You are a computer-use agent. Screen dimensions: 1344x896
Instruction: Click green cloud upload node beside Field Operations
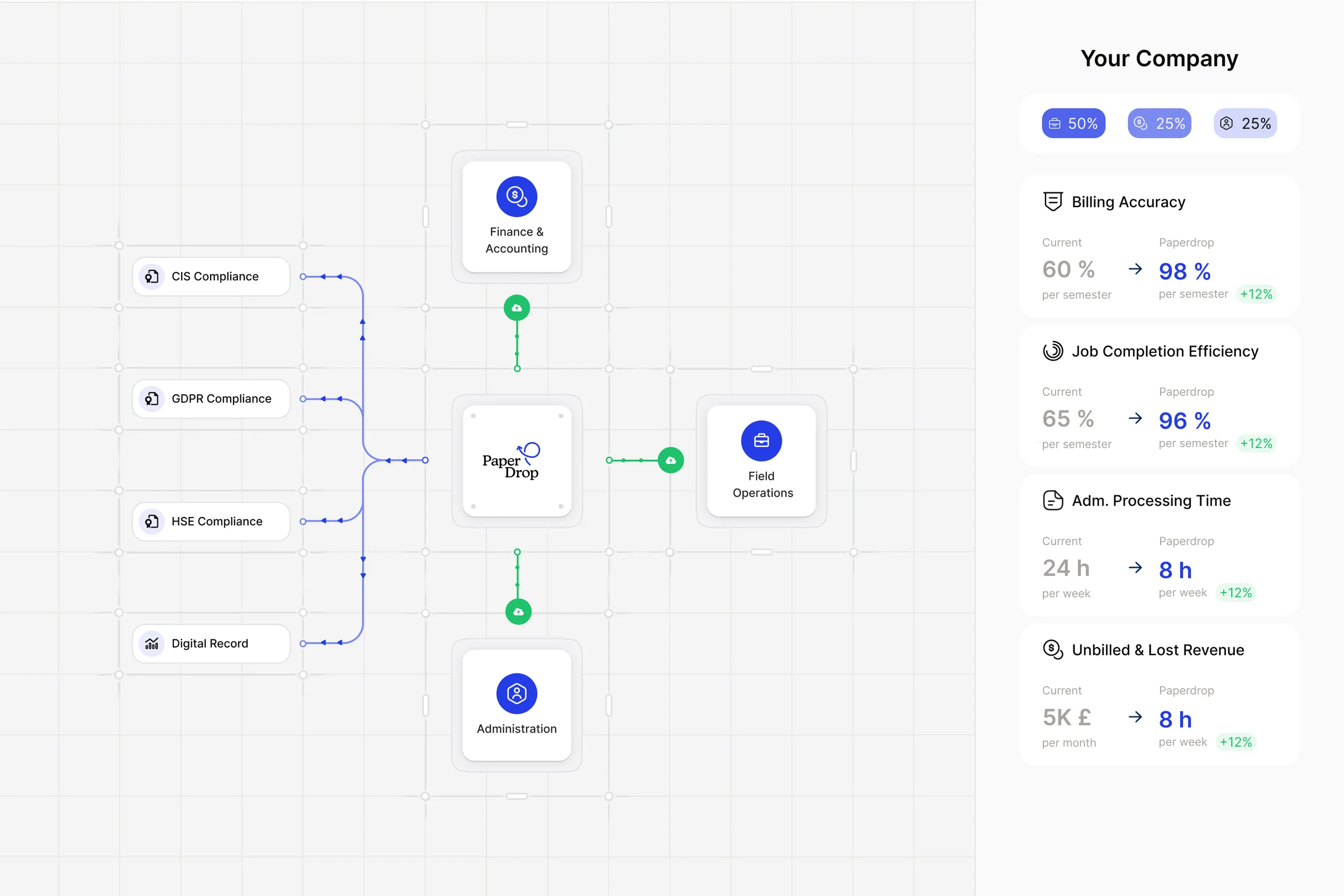pyautogui.click(x=671, y=460)
